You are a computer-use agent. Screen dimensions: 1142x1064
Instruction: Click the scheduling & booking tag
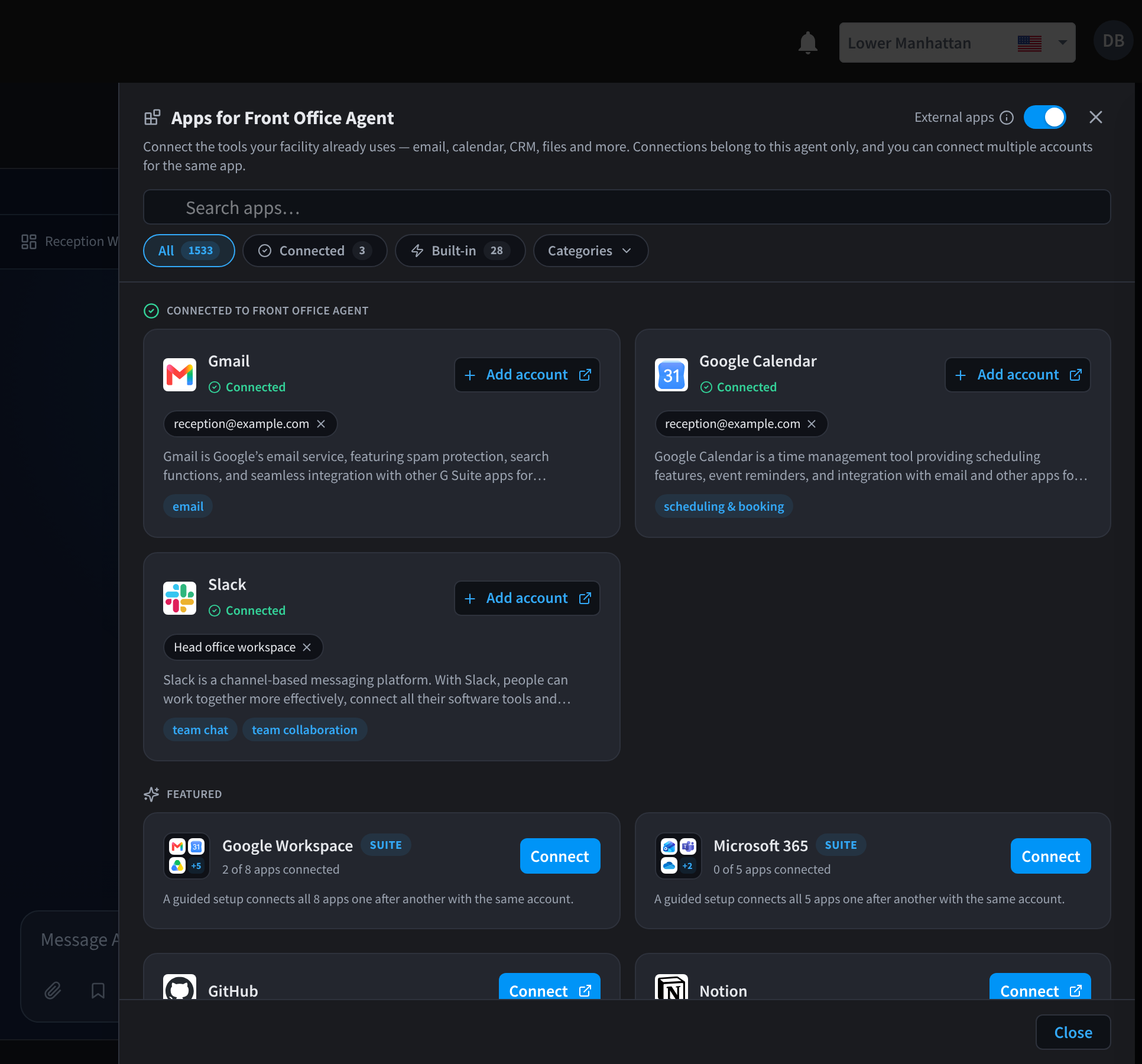pyautogui.click(x=724, y=506)
